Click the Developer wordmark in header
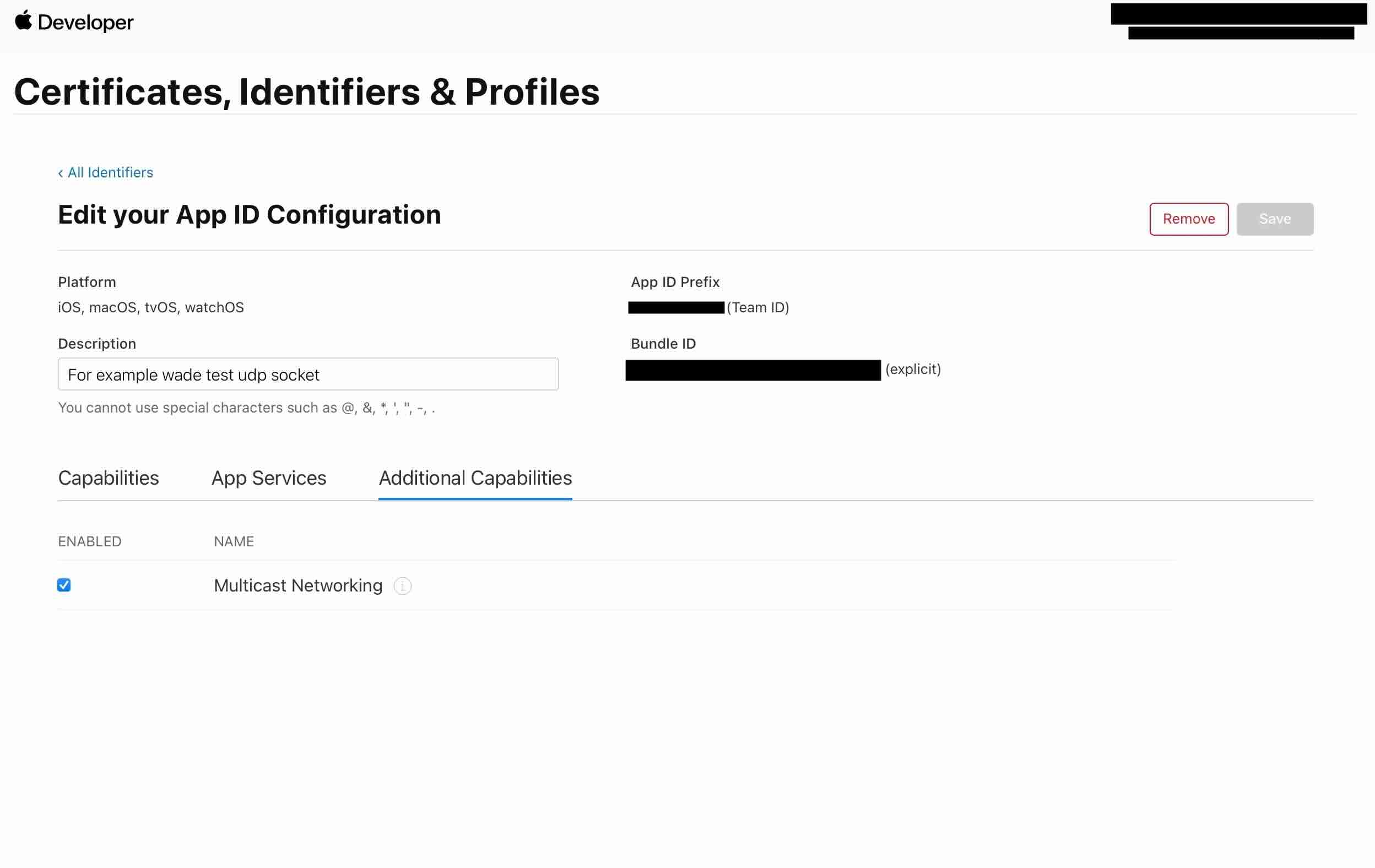This screenshot has width=1375, height=868. click(x=85, y=22)
